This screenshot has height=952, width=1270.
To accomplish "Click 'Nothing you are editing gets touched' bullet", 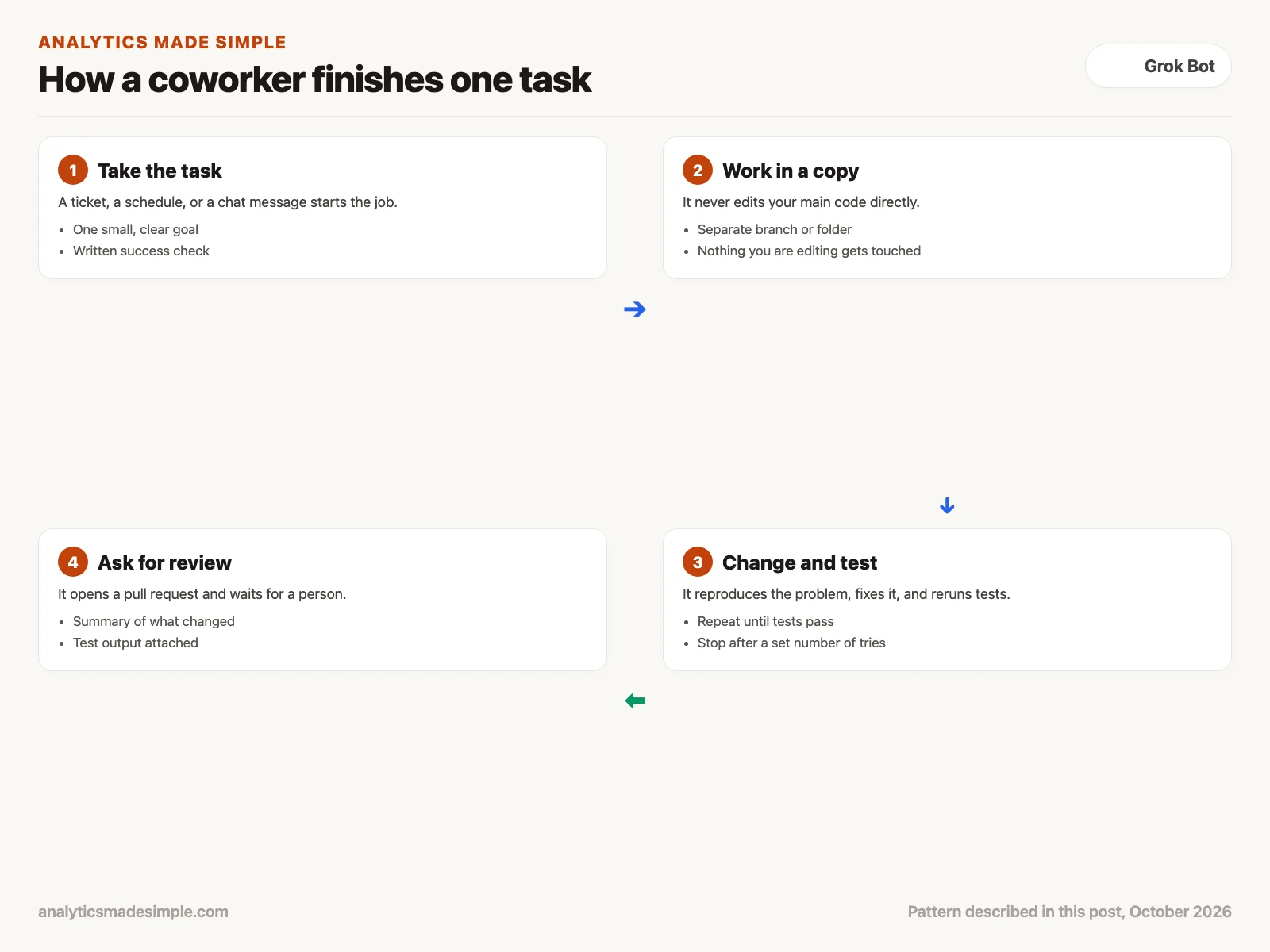I will tap(809, 251).
